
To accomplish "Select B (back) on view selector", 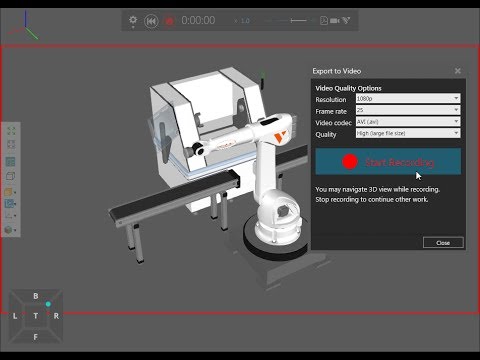I will pos(36,296).
